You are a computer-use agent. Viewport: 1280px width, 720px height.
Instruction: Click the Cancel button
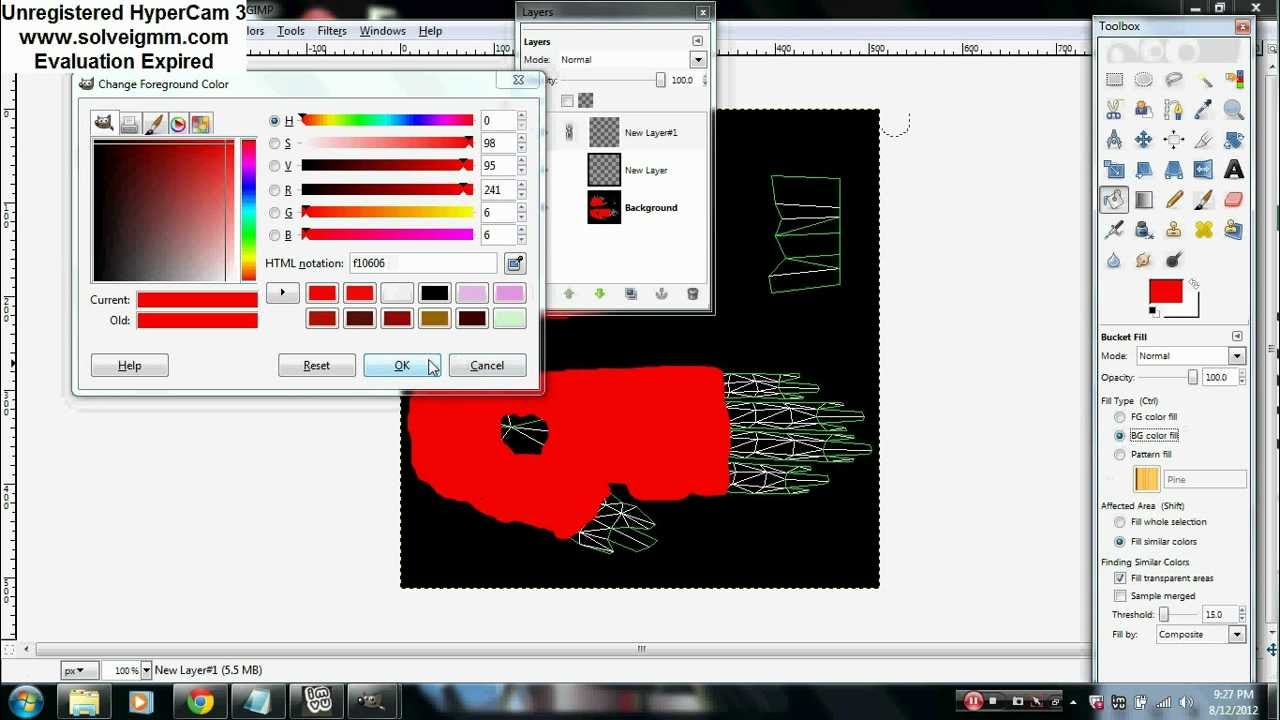click(x=487, y=366)
